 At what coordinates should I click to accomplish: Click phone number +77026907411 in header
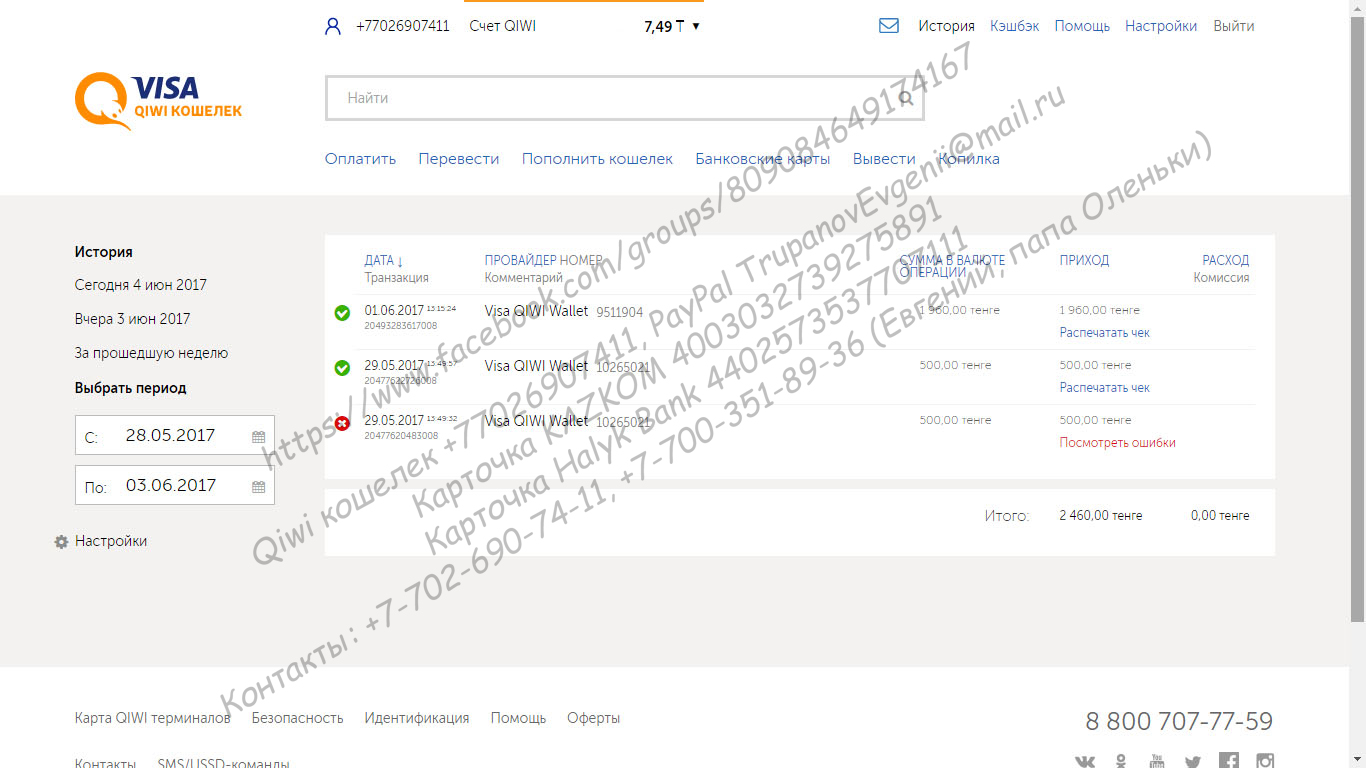point(403,26)
